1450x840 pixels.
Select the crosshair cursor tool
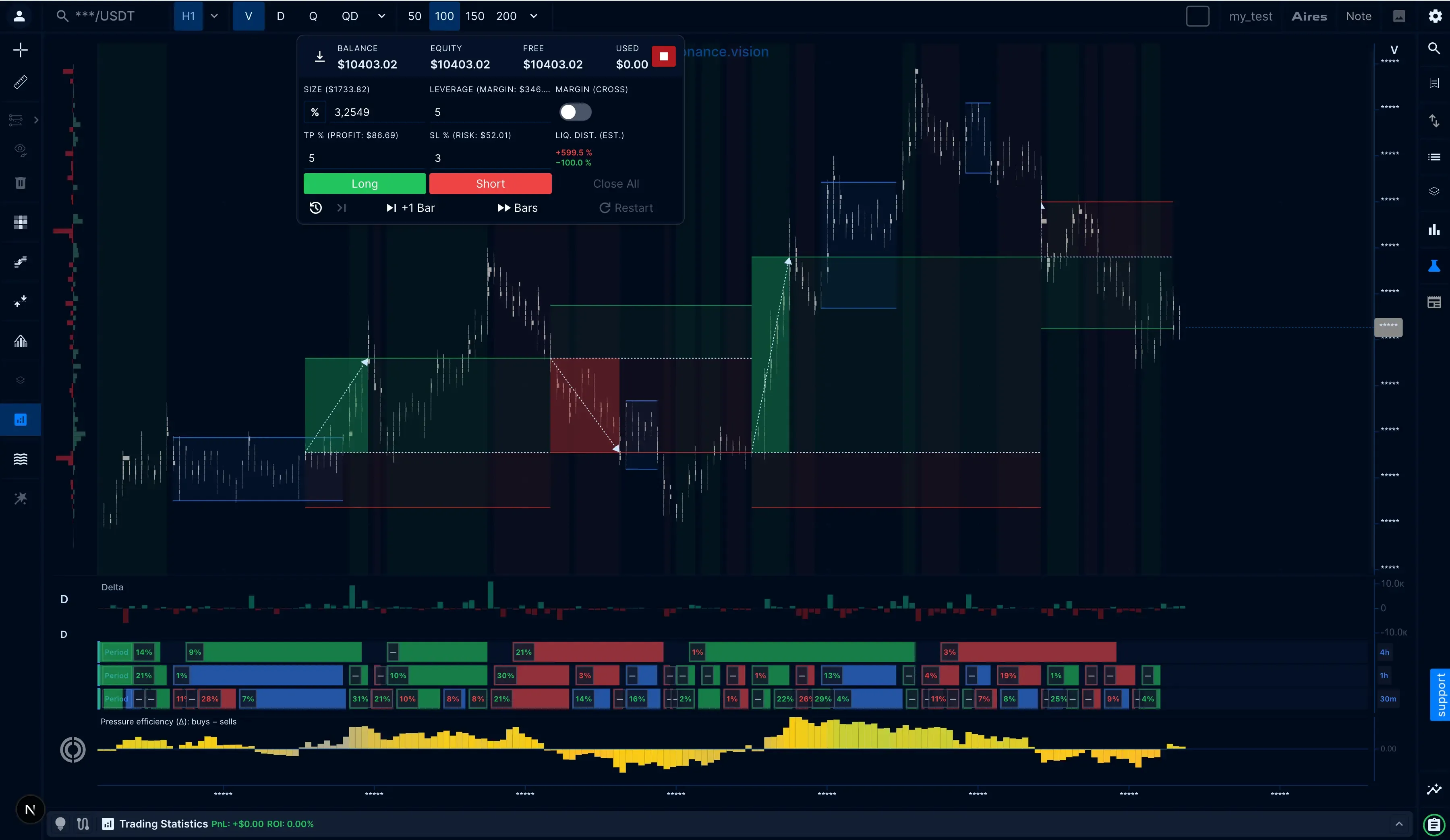coord(20,50)
